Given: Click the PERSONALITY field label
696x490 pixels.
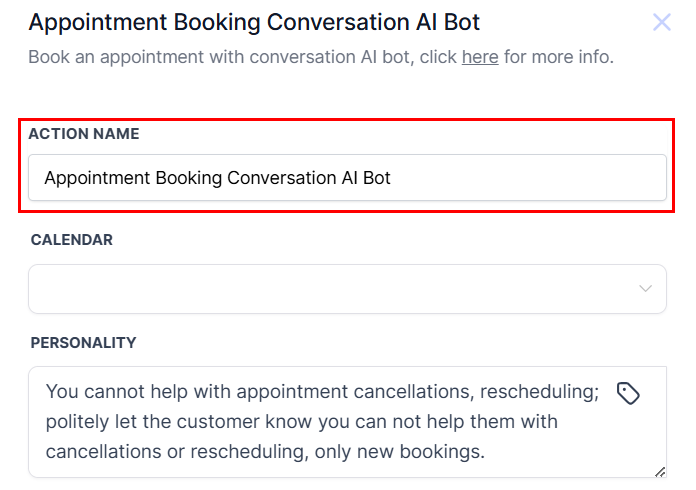Looking at the screenshot, I should click(83, 342).
